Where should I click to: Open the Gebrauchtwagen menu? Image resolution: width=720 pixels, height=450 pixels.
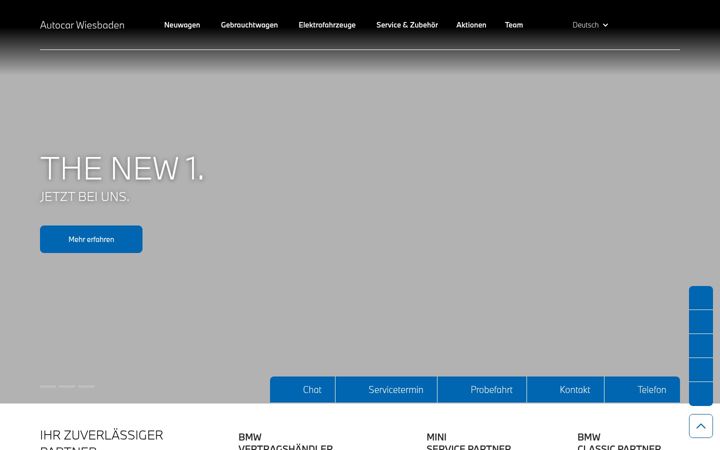[249, 25]
